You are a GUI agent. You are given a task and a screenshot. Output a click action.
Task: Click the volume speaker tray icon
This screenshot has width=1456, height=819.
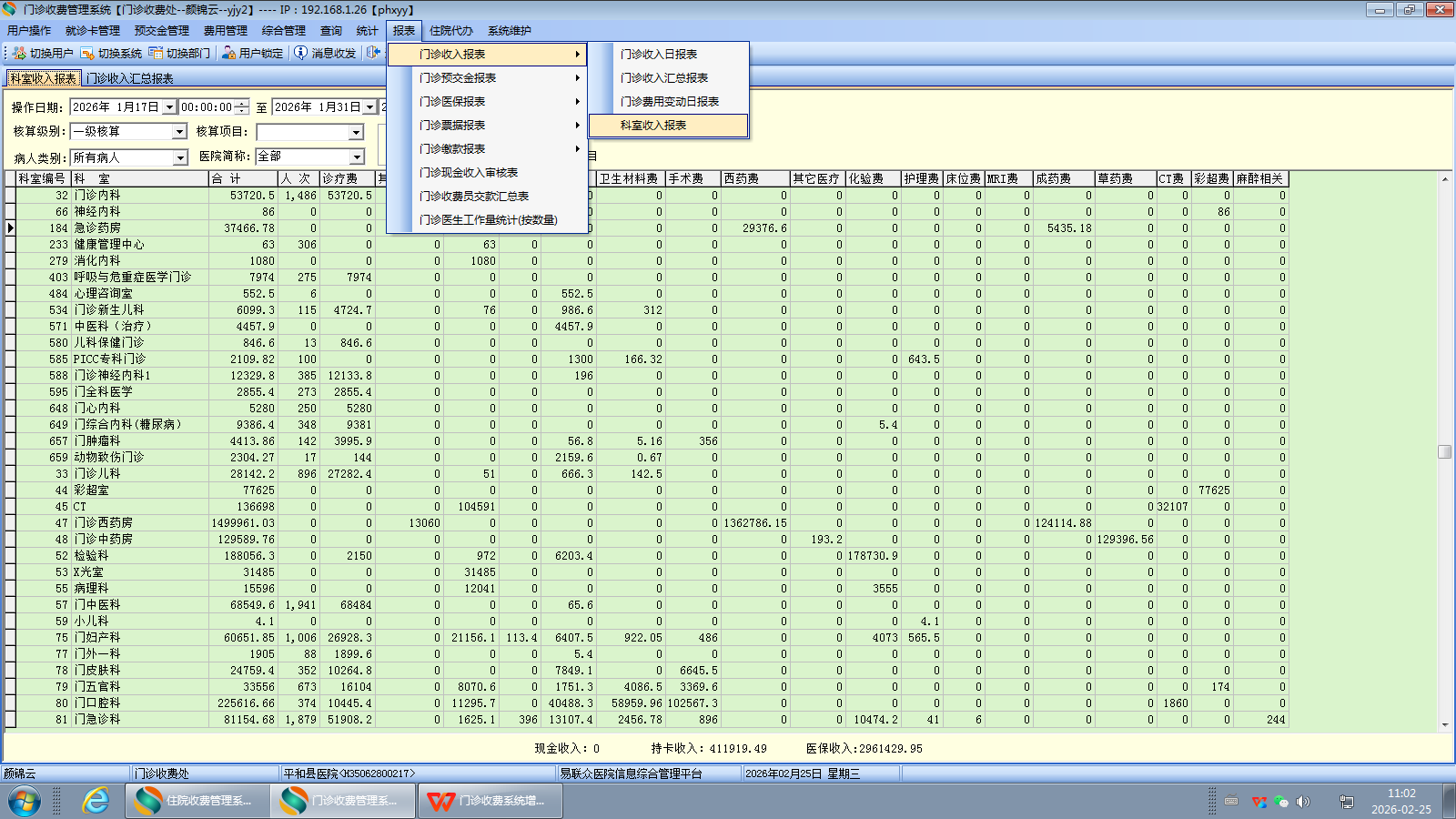point(1303,802)
